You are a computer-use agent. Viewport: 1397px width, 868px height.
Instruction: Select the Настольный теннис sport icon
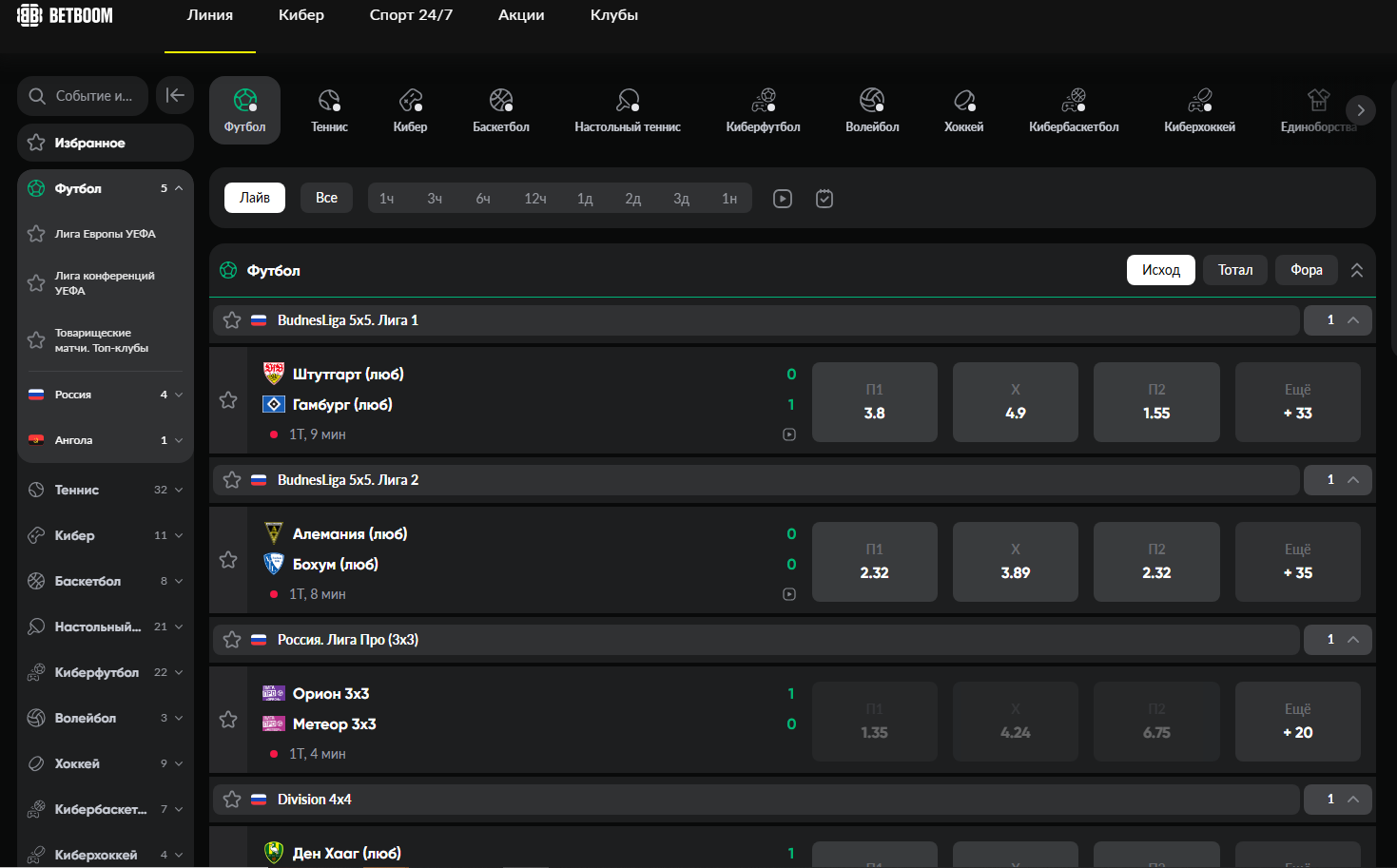click(628, 110)
